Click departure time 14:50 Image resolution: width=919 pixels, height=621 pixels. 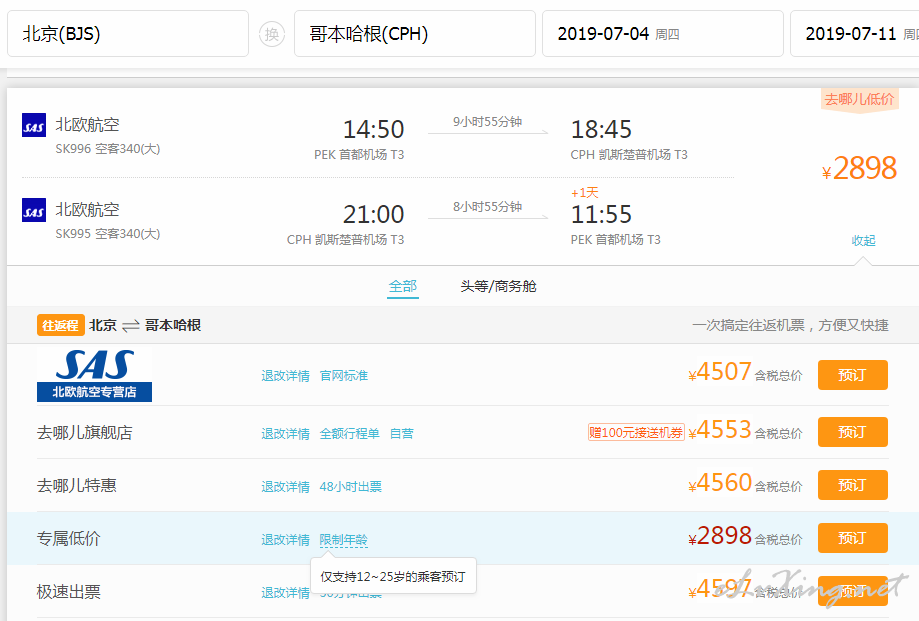click(x=373, y=129)
